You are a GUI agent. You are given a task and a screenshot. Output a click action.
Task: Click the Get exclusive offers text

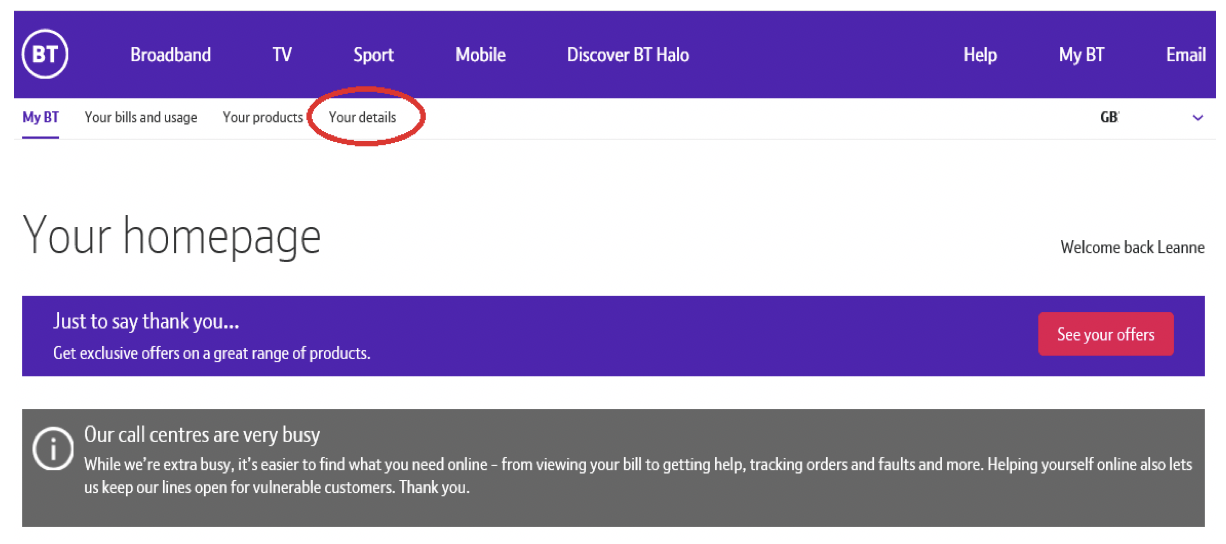click(212, 353)
